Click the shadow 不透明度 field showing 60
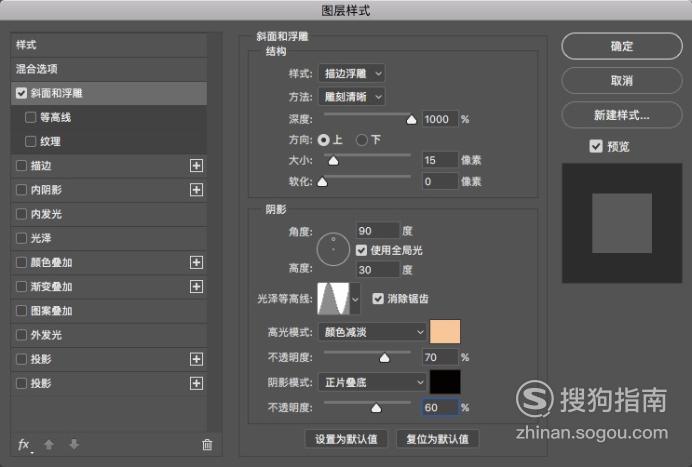Image resolution: width=692 pixels, height=467 pixels. coord(440,407)
